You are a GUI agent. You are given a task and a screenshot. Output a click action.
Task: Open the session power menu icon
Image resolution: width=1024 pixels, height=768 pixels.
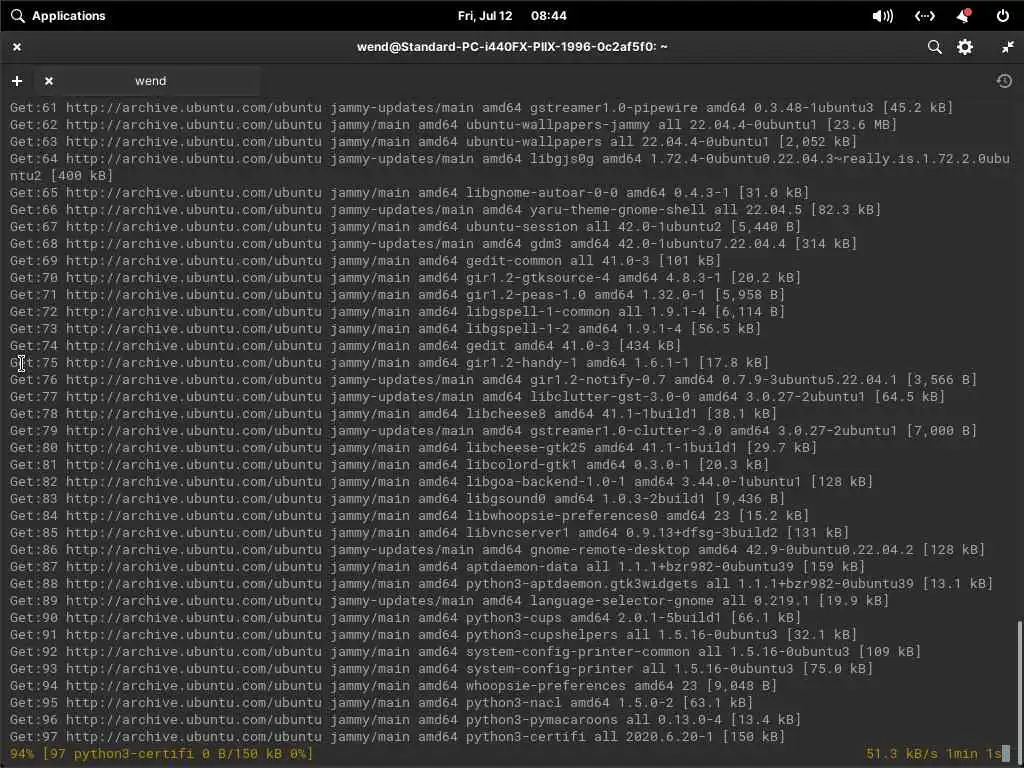(1003, 16)
